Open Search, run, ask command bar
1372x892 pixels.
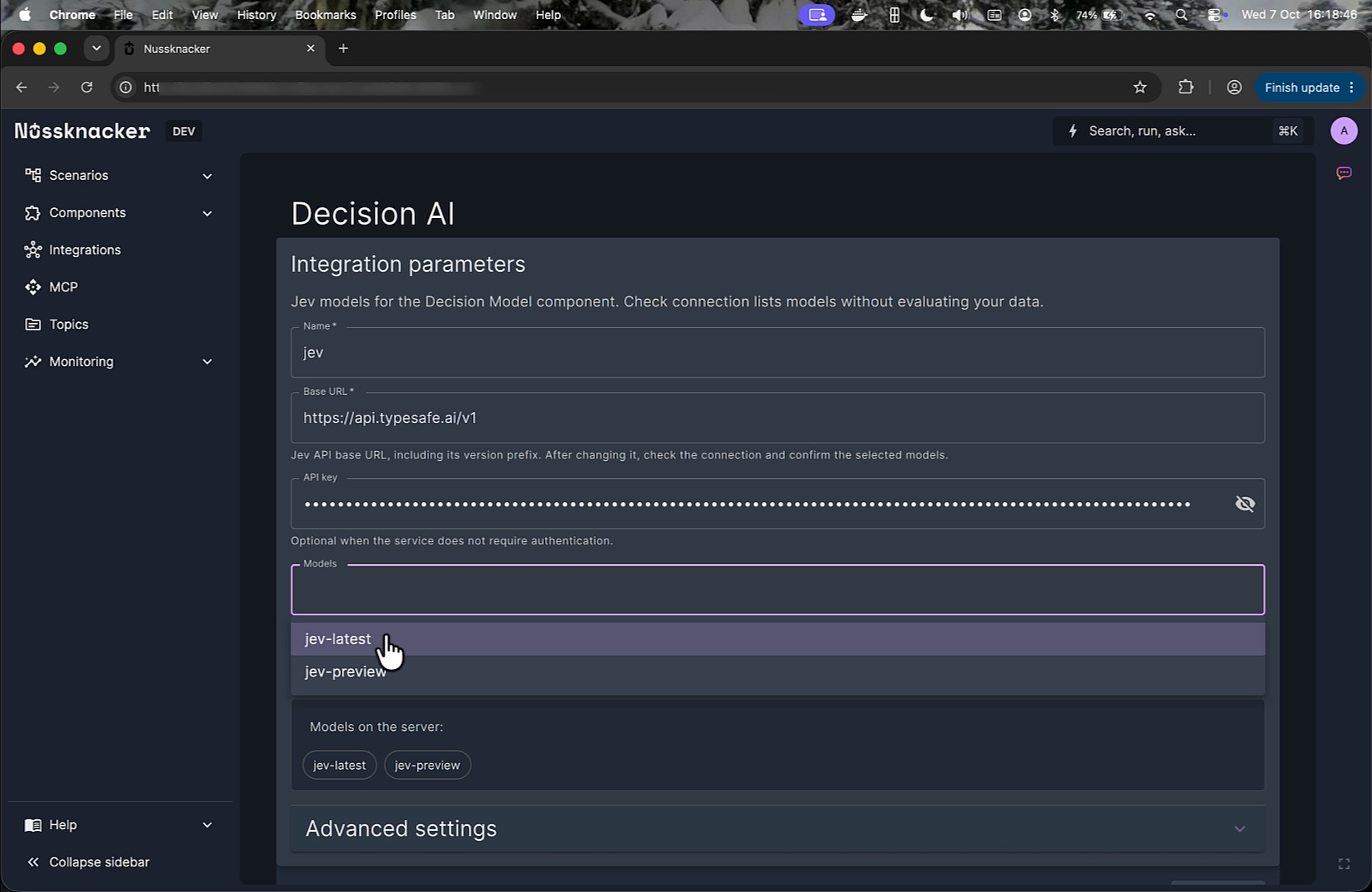click(x=1183, y=130)
